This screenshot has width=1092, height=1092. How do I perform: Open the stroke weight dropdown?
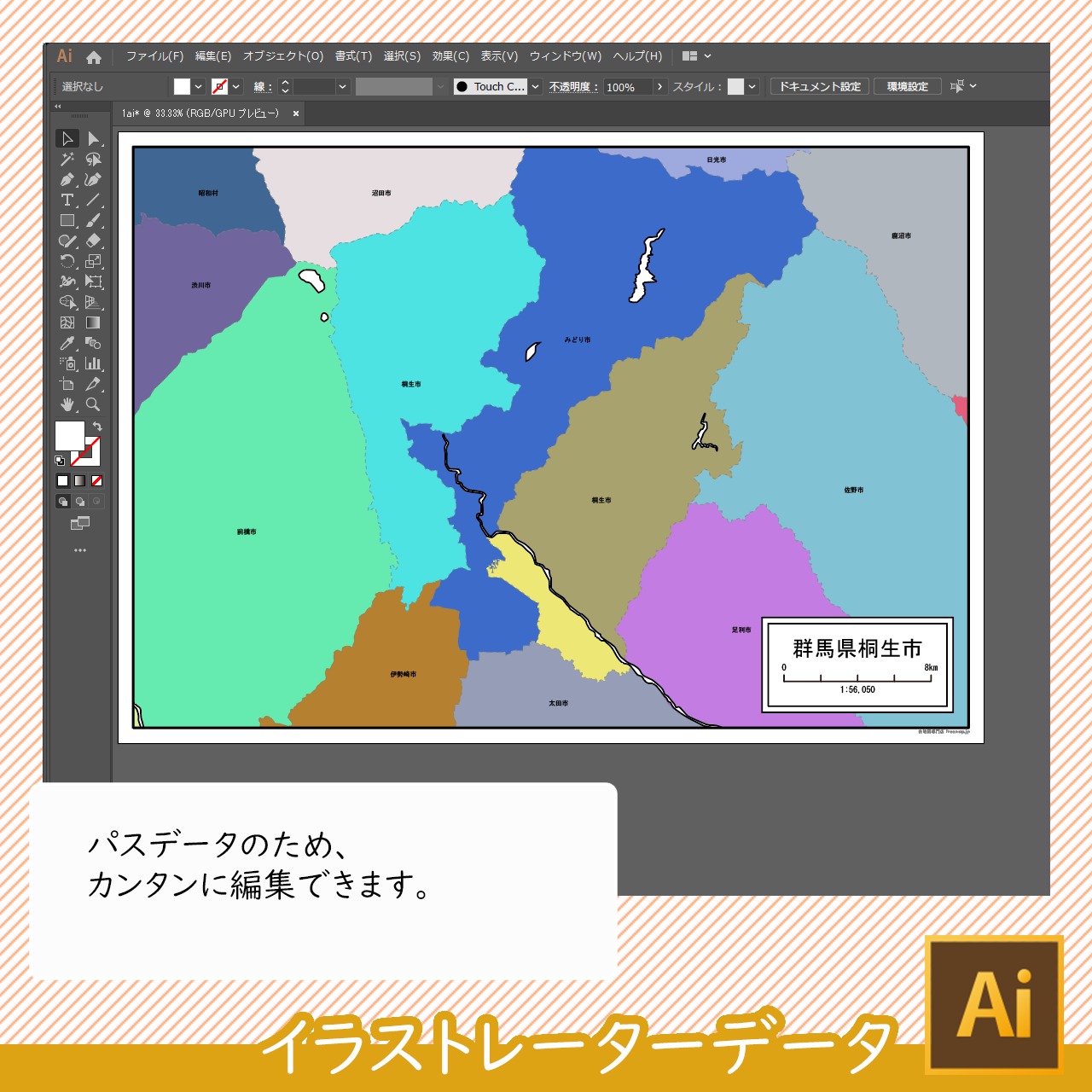[x=342, y=86]
